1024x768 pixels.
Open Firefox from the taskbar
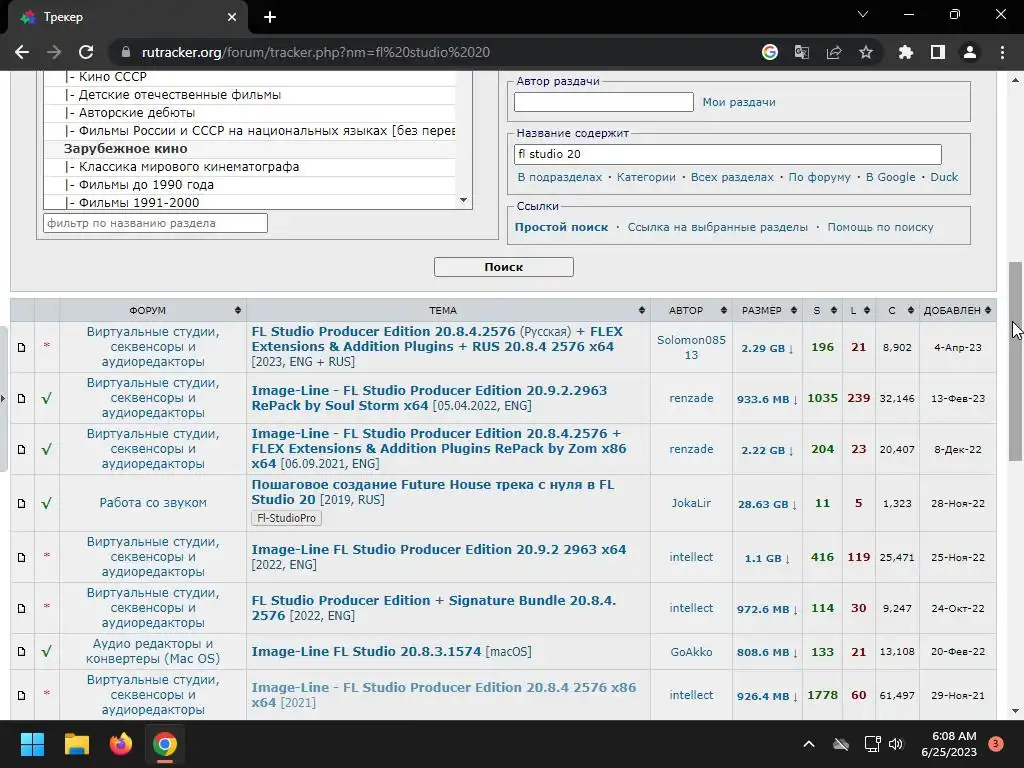coord(121,744)
